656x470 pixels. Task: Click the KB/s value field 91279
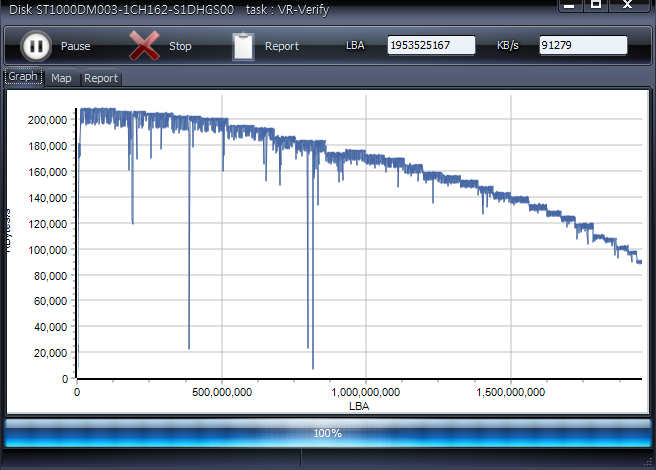point(583,45)
